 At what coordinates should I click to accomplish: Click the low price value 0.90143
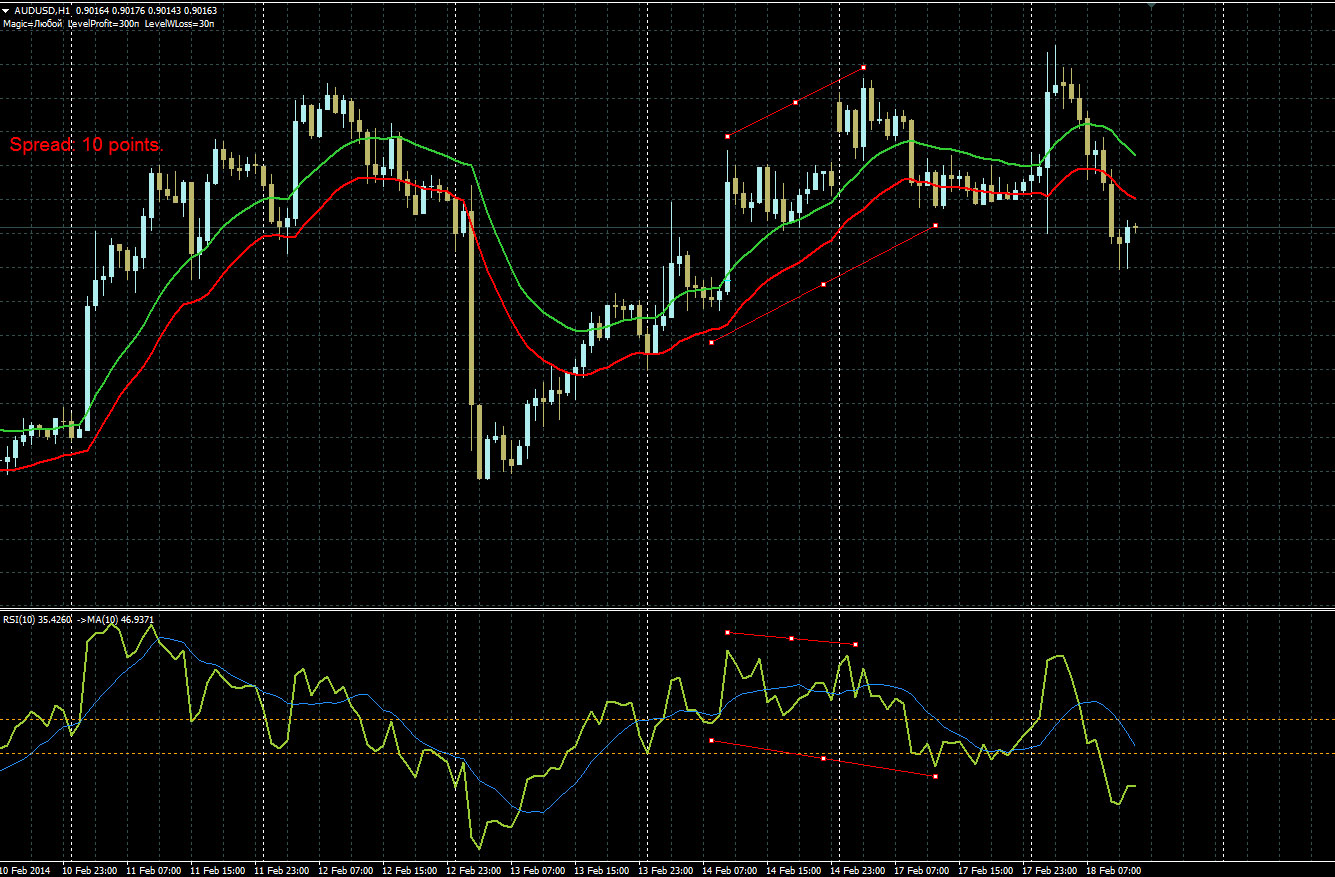(164, 10)
